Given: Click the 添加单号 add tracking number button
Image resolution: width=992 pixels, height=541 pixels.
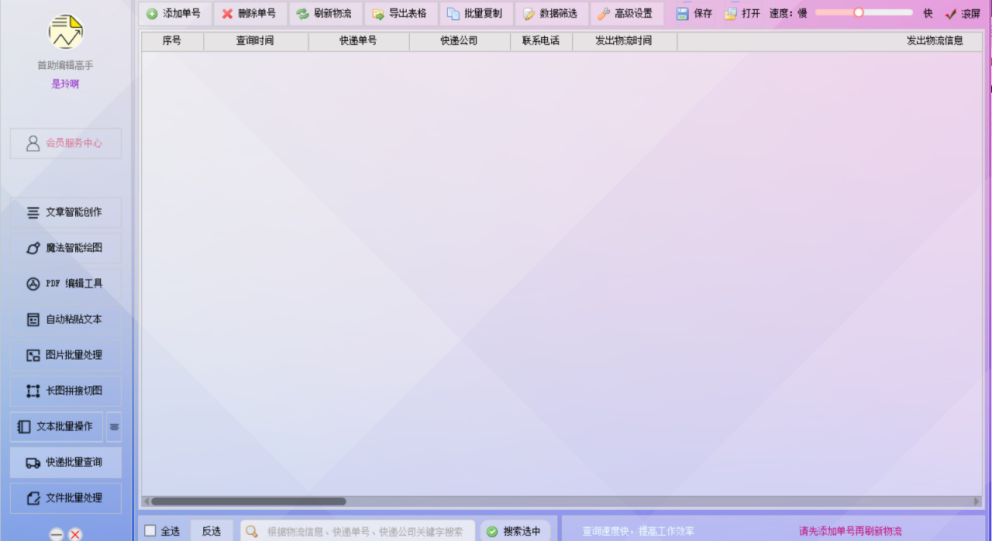Looking at the screenshot, I should (x=175, y=13).
